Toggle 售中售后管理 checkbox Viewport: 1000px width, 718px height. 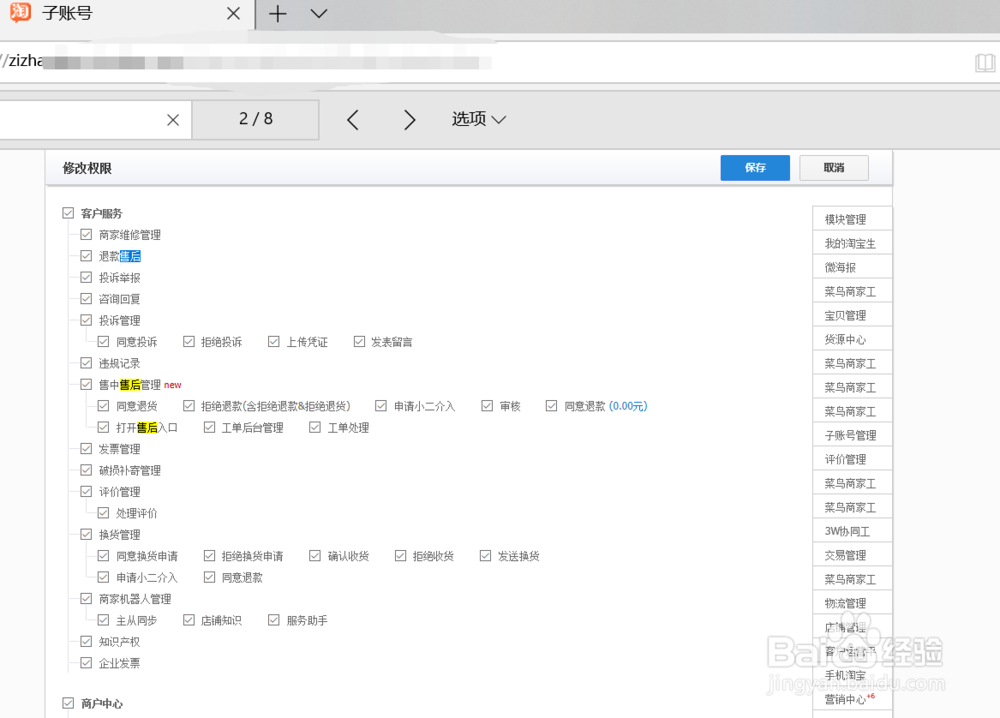tap(86, 385)
